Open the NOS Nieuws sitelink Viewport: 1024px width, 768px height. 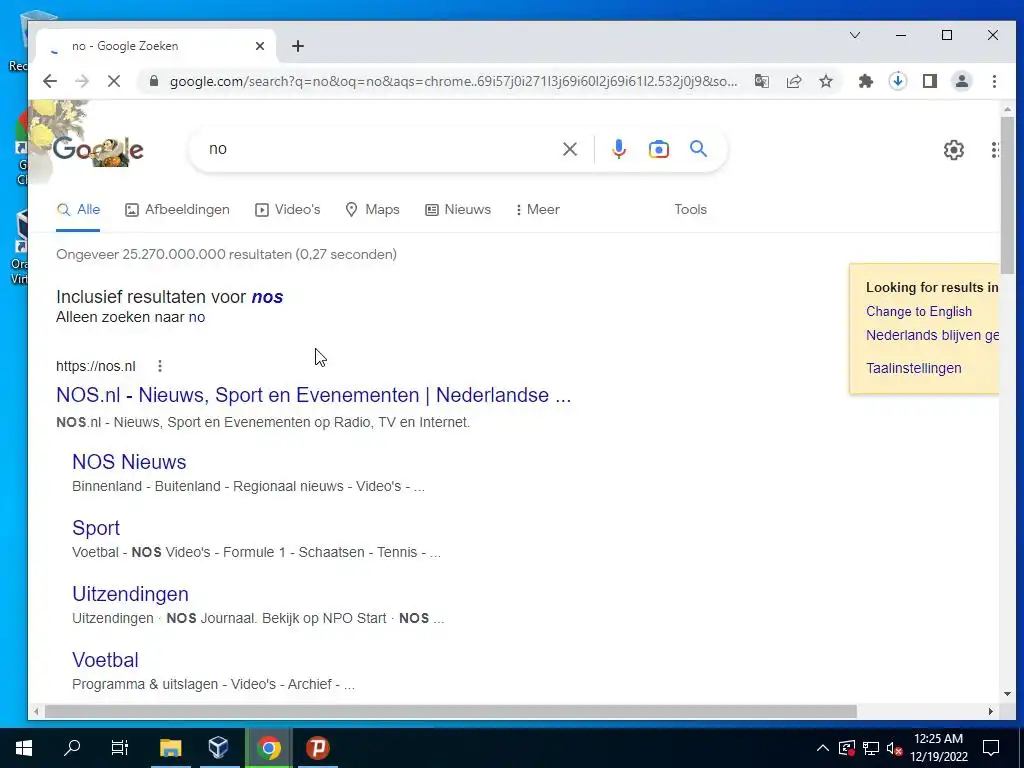(129, 462)
